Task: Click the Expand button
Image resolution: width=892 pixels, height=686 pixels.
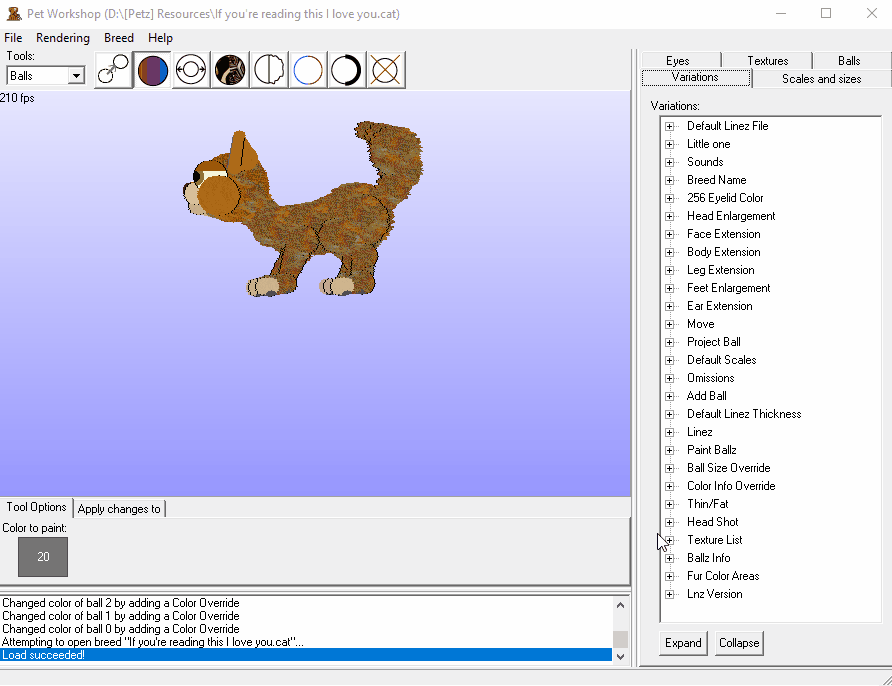Action: pyautogui.click(x=683, y=643)
